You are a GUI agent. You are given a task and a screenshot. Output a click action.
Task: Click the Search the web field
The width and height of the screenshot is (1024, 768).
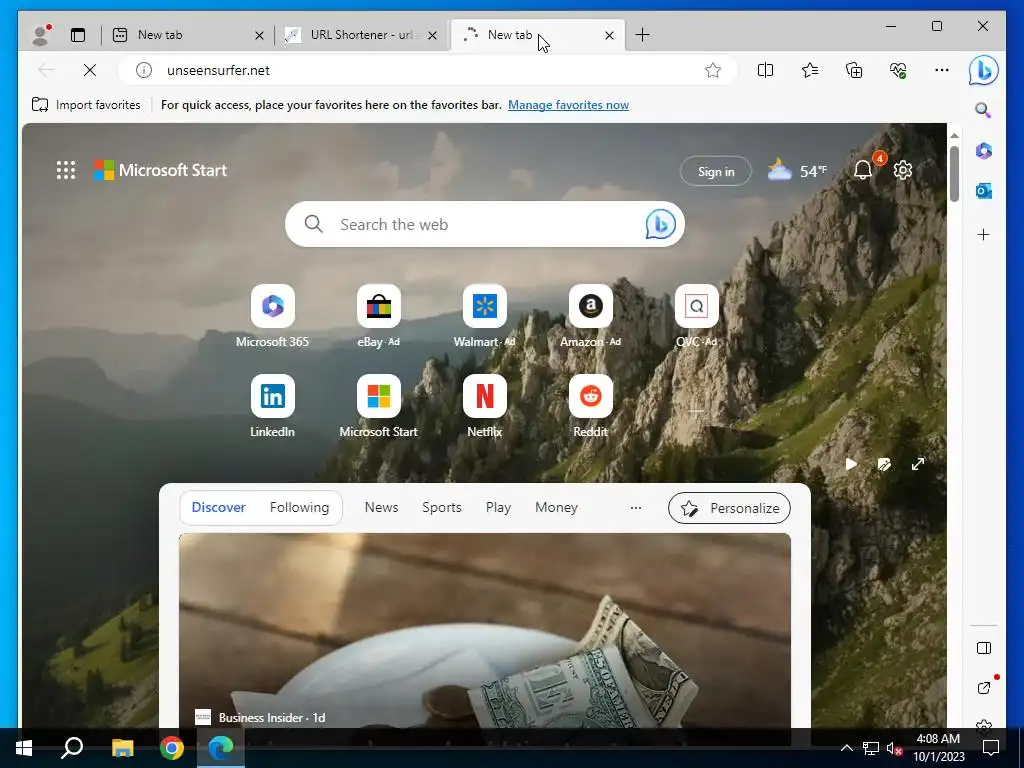485,224
